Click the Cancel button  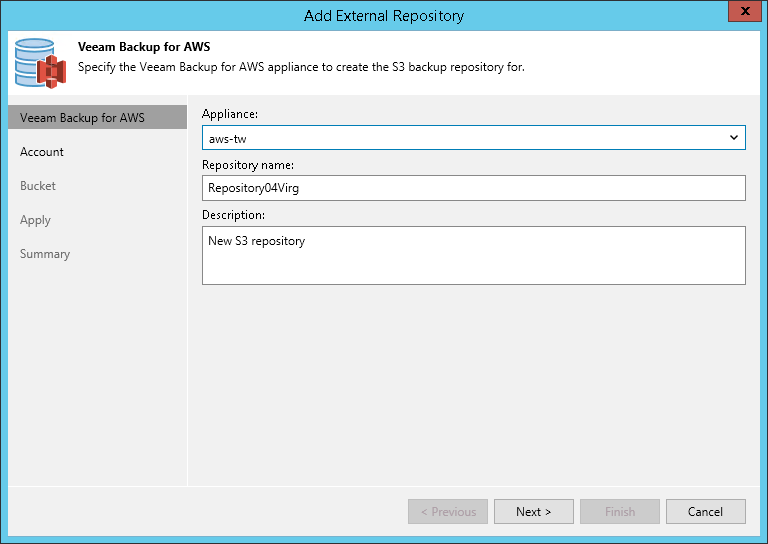(x=705, y=512)
